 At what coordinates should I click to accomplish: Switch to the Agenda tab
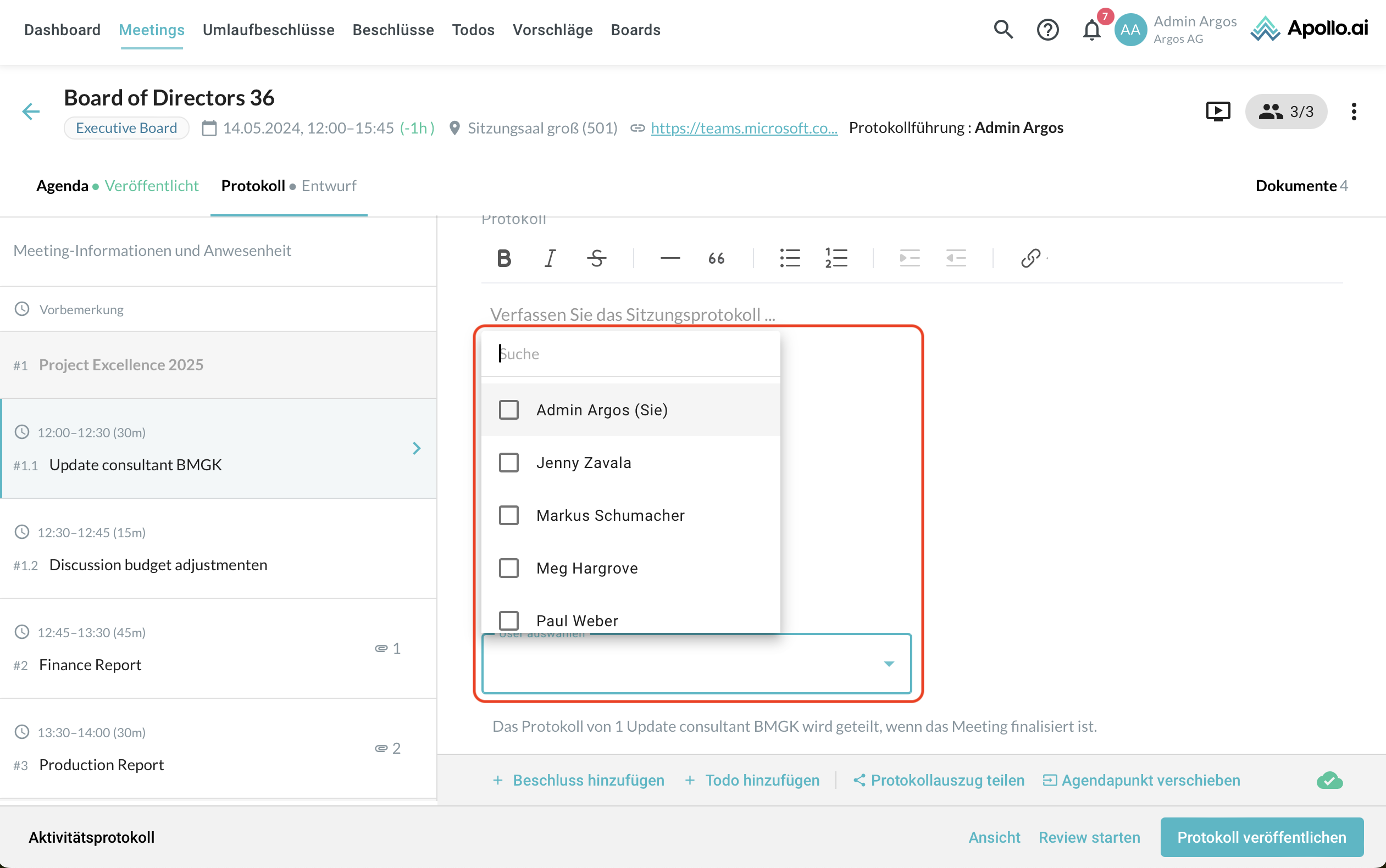pos(62,186)
